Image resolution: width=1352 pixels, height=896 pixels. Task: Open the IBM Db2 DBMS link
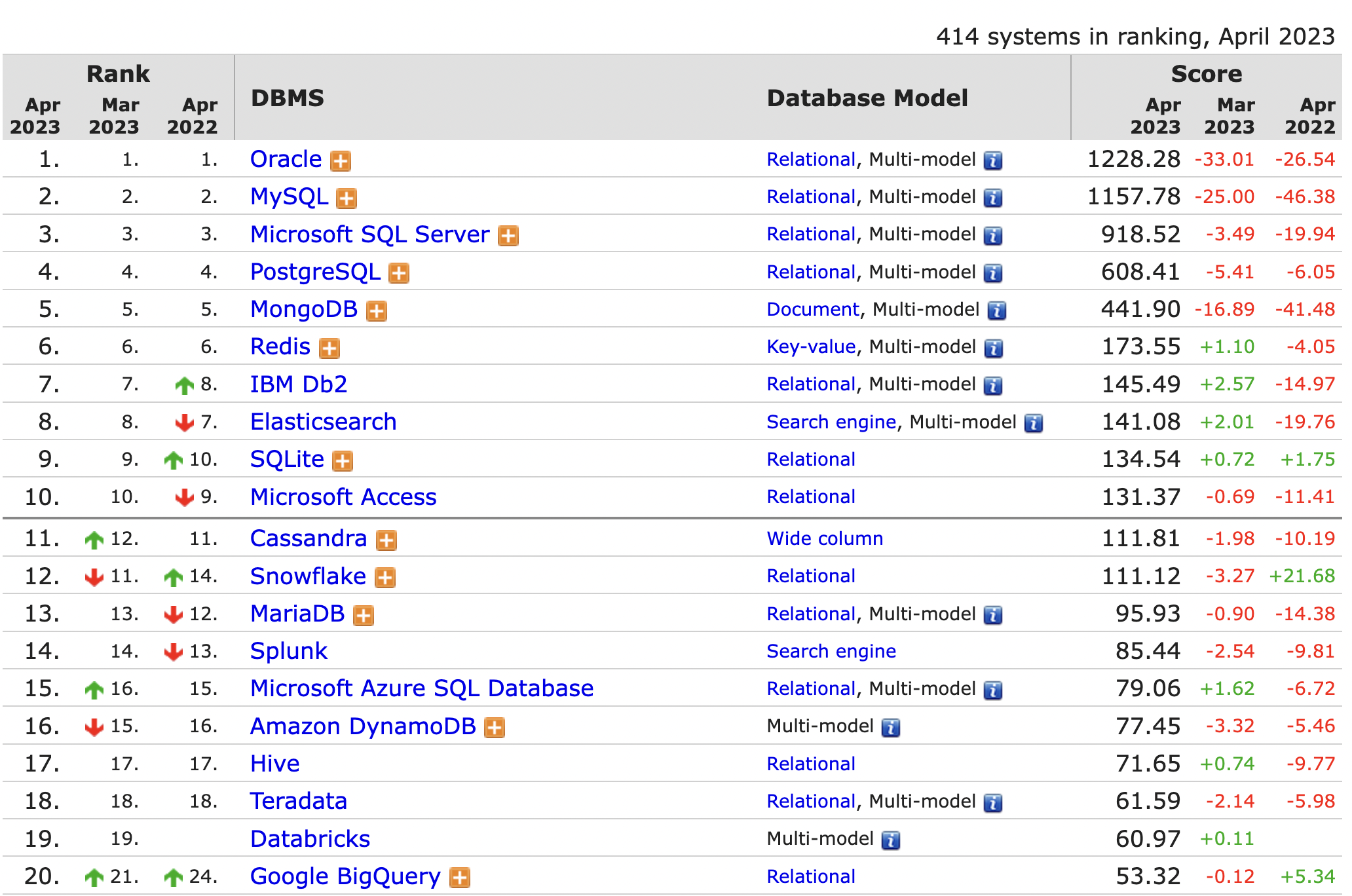[299, 384]
